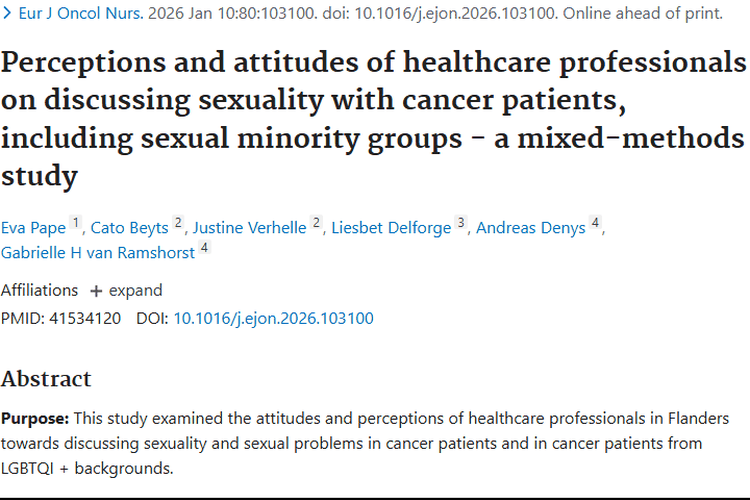Click the chevron before Eur J Oncol Nurs
The width and height of the screenshot is (750, 500).
pos(7,14)
